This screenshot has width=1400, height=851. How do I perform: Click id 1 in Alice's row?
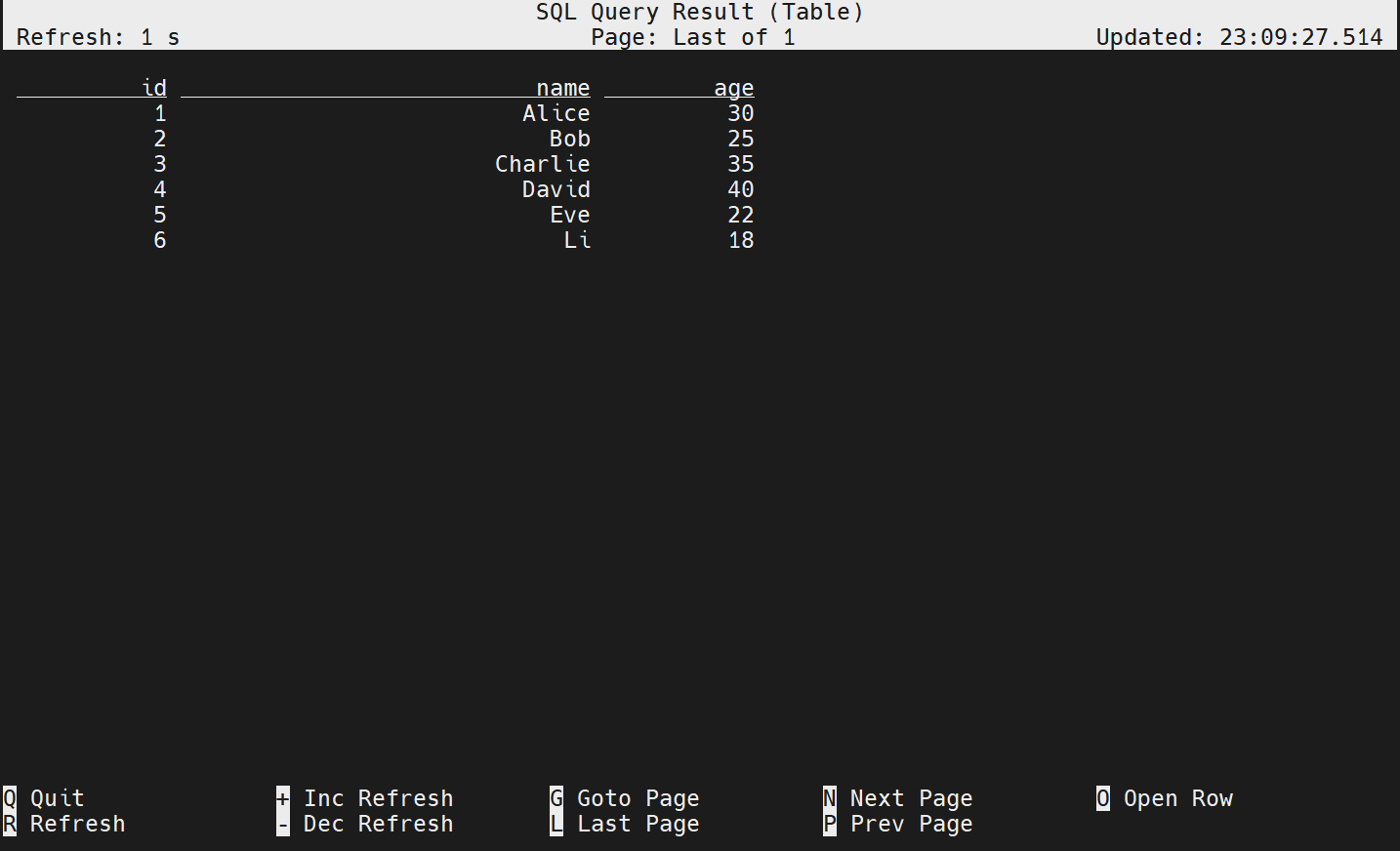tap(160, 113)
